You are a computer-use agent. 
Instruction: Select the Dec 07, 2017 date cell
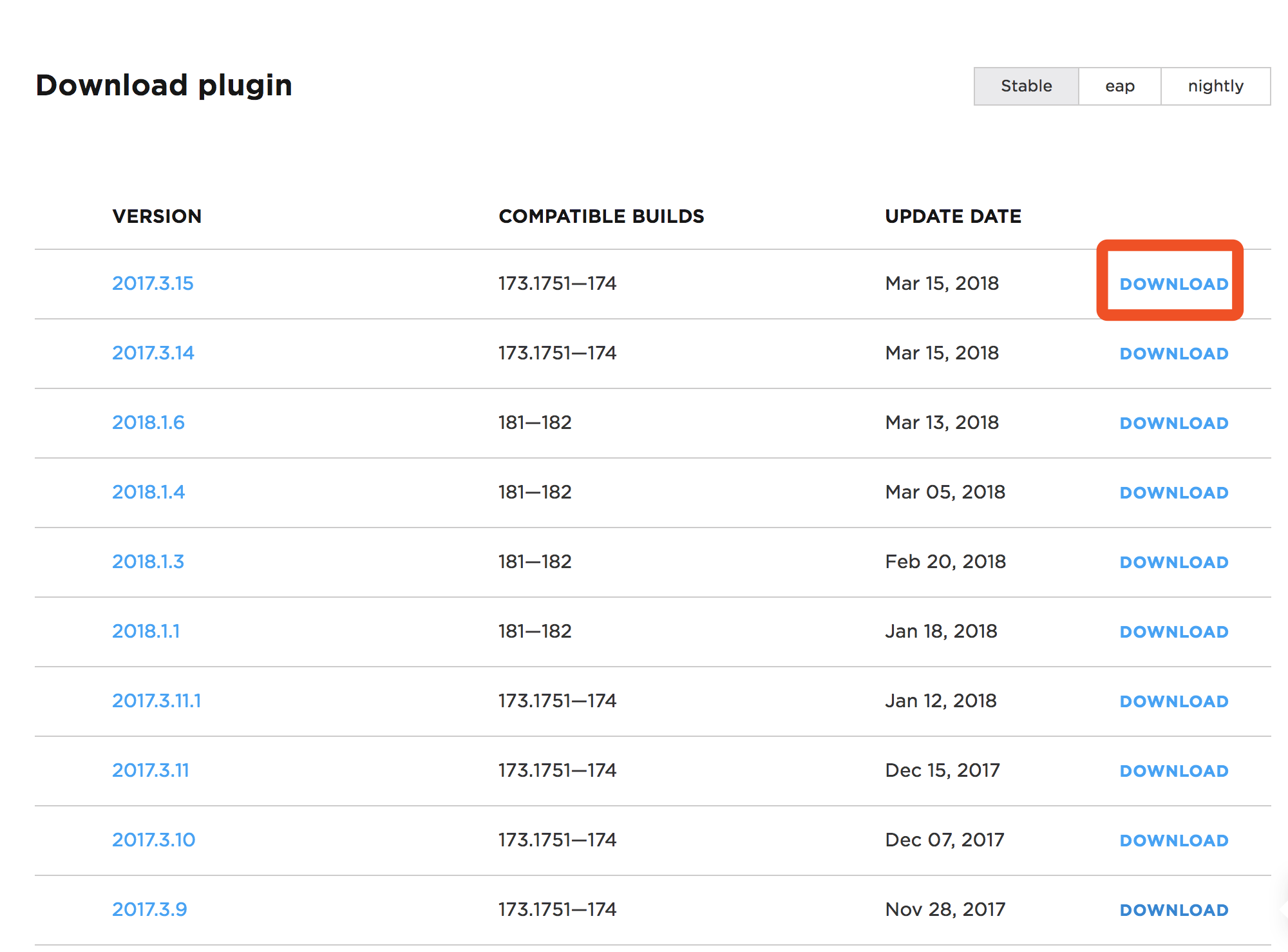tap(945, 840)
